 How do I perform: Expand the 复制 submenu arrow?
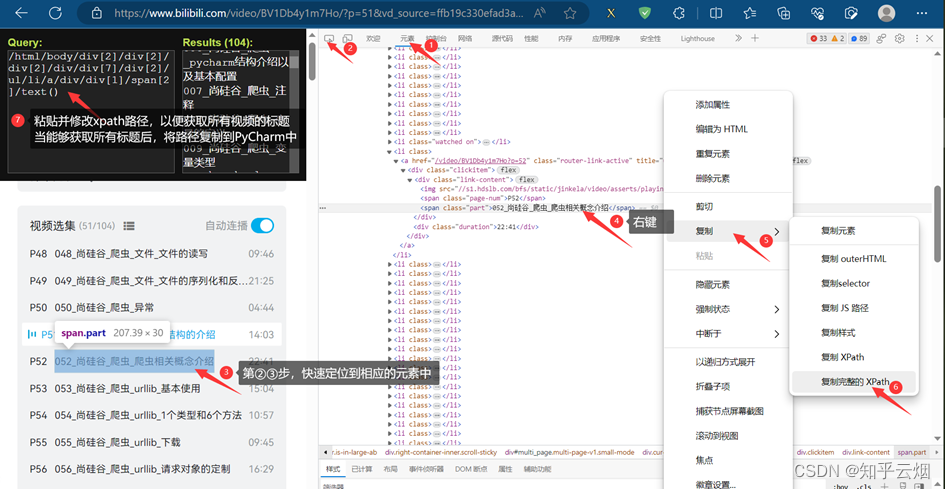777,232
